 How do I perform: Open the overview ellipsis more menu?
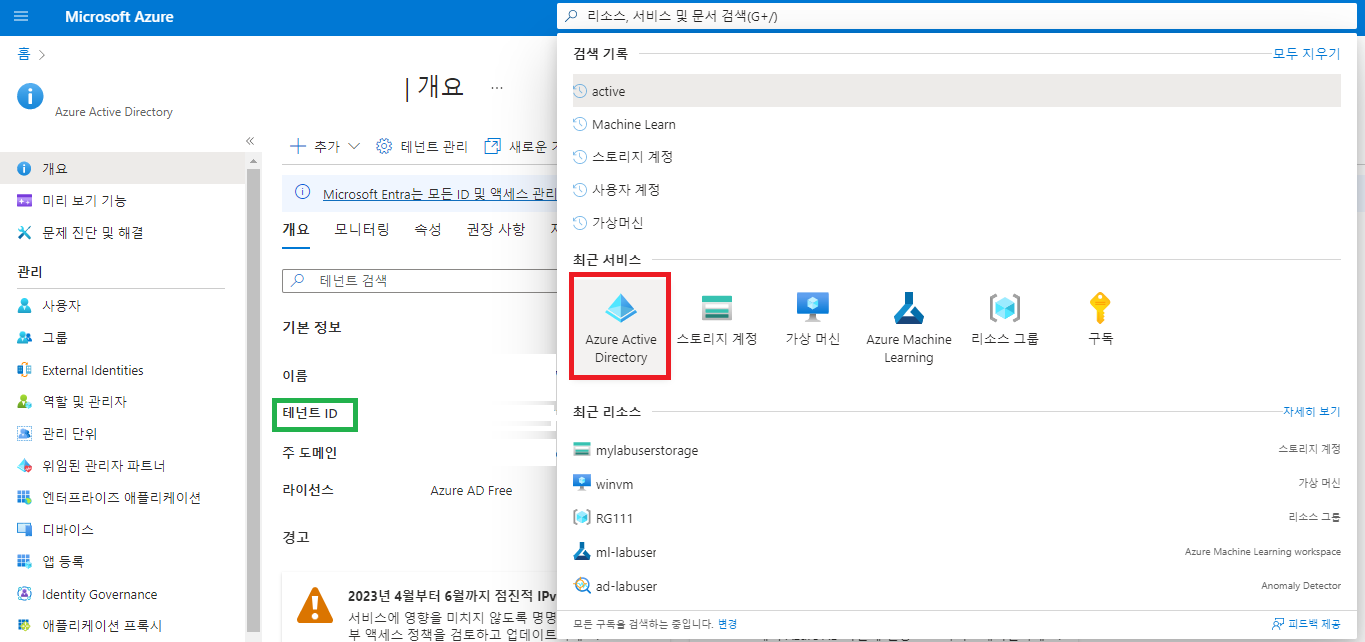click(497, 88)
